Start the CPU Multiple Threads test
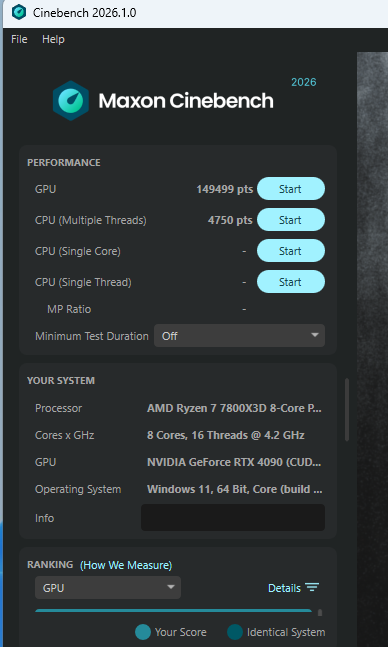Image resolution: width=388 pixels, height=647 pixels. pyautogui.click(x=291, y=220)
